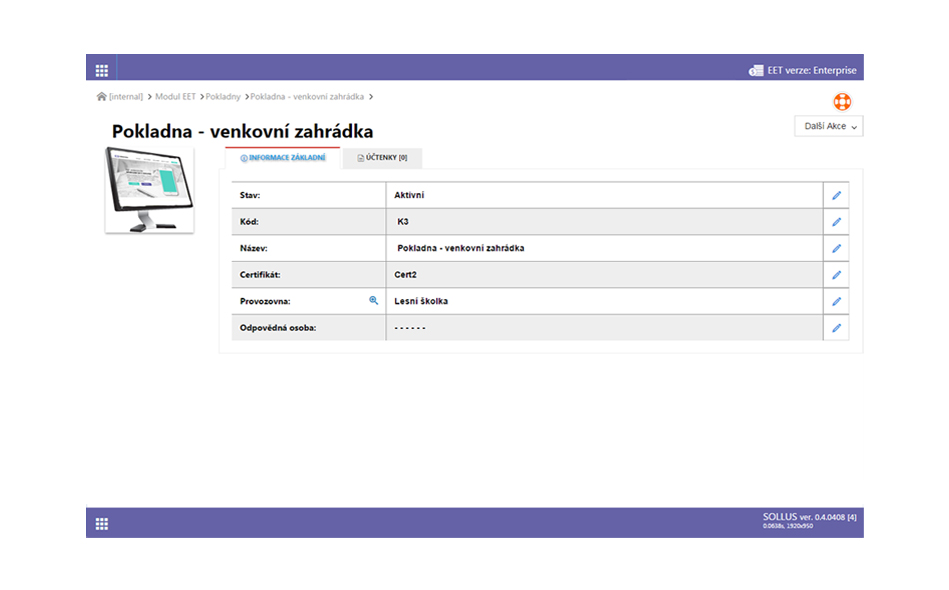Screen dimensions: 949x590
Task: Click the EET version icon in header
Action: pyautogui.click(x=756, y=70)
